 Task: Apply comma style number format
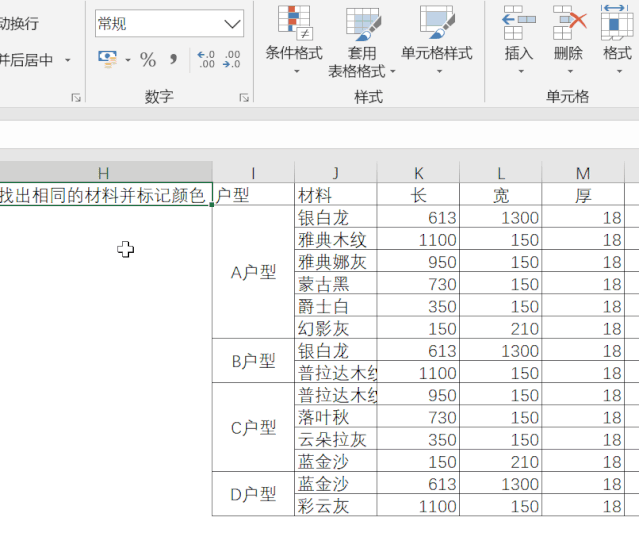pos(173,60)
